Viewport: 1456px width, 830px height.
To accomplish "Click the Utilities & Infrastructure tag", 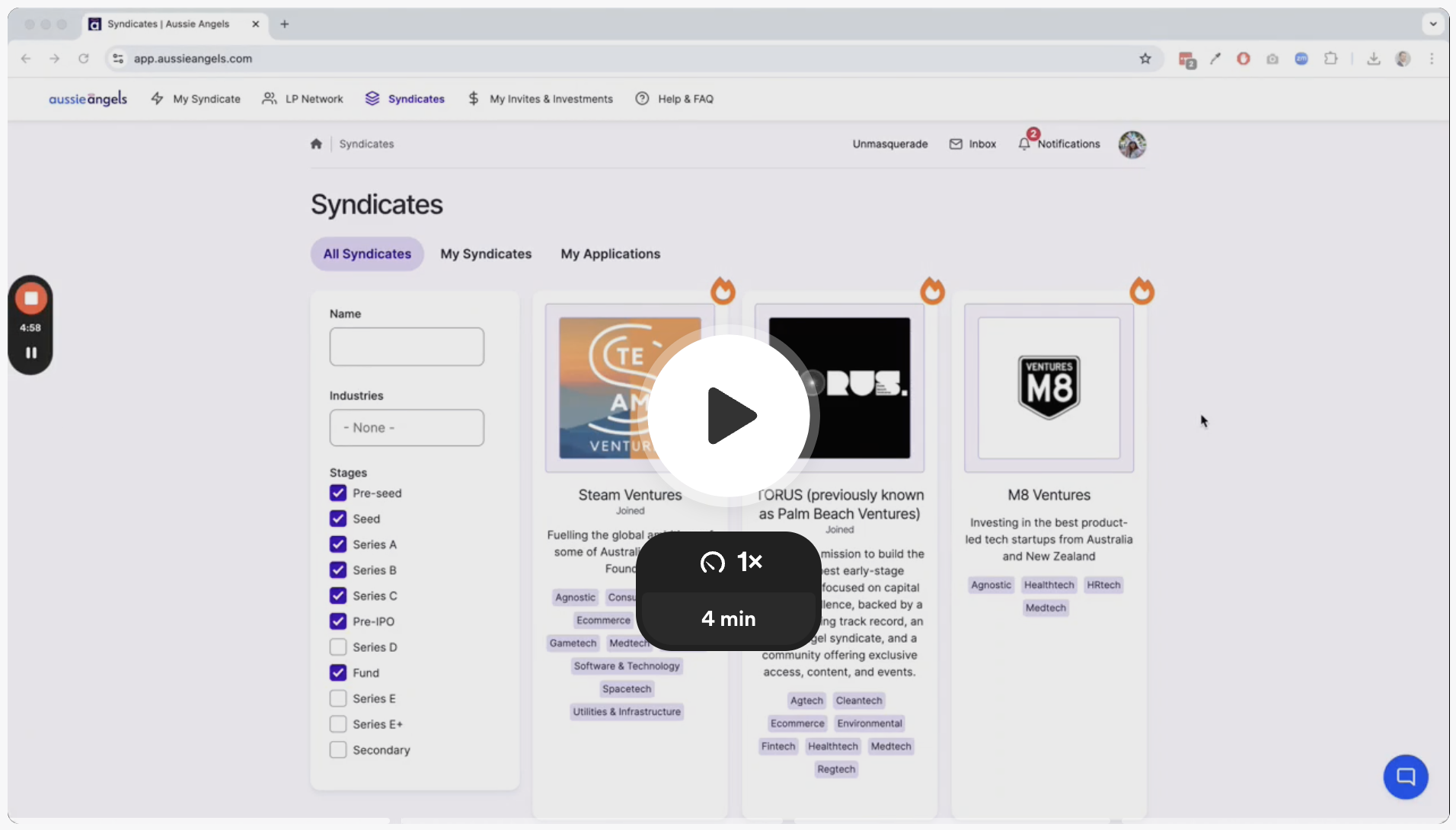I will pos(627,712).
